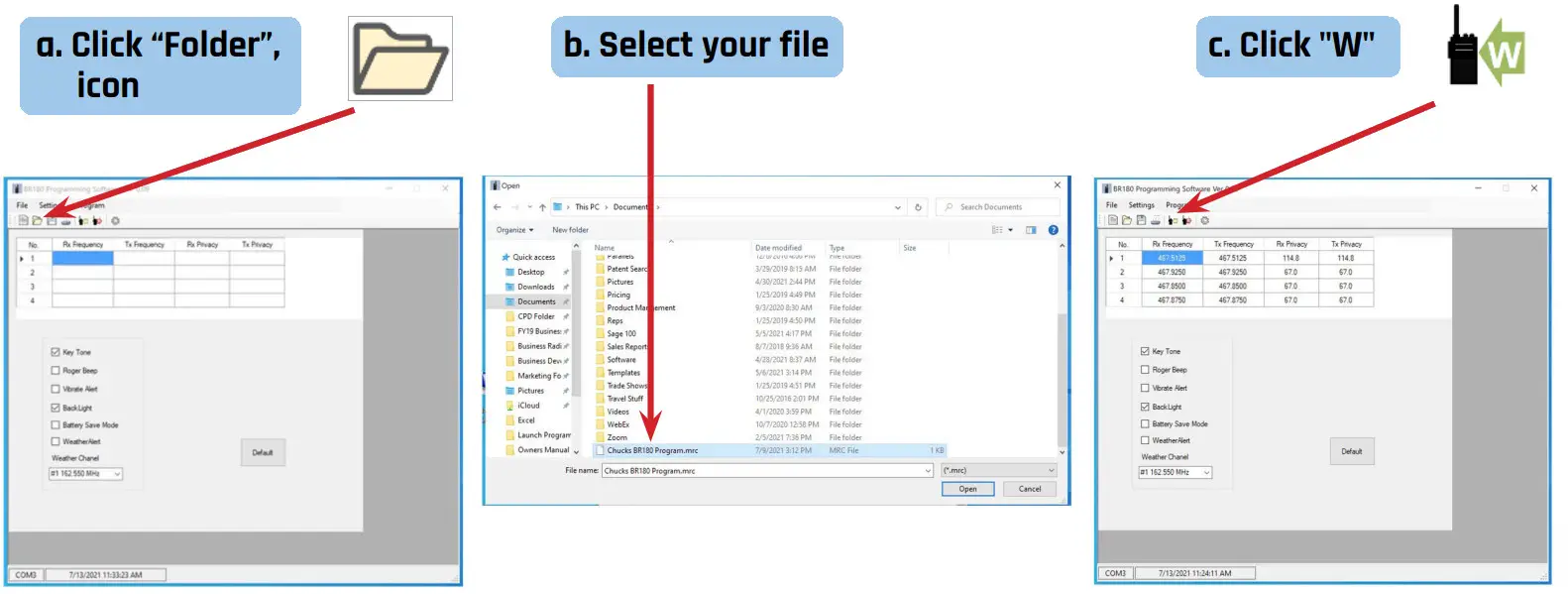Screen dimensions: 1568x594
Task: Refresh the folder listing in Open dialog
Action: pyautogui.click(x=918, y=207)
